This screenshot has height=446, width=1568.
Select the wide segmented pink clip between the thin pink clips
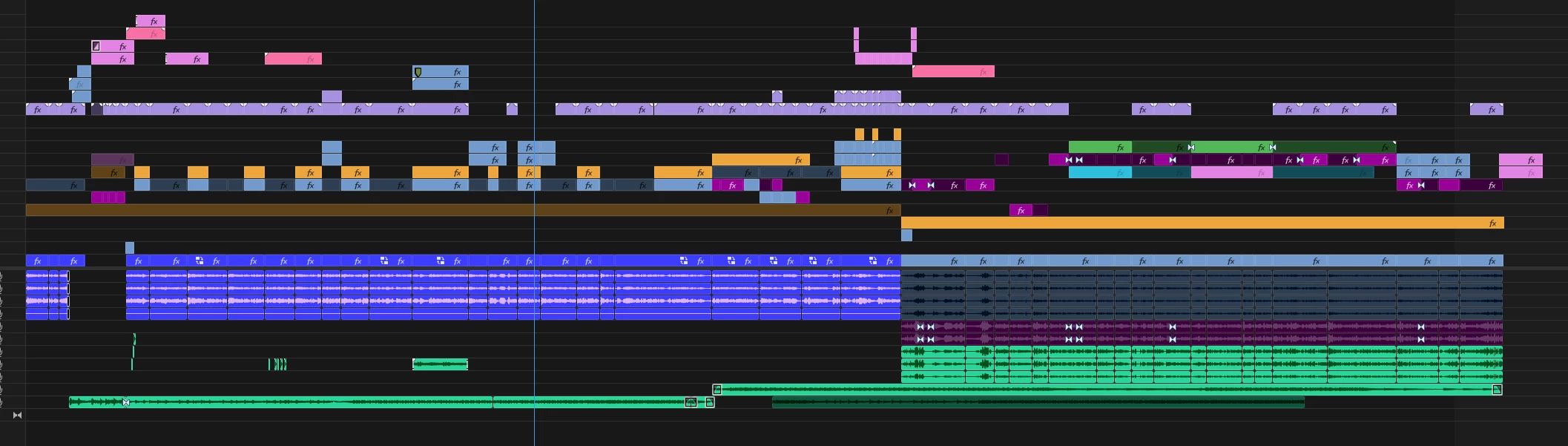883,59
